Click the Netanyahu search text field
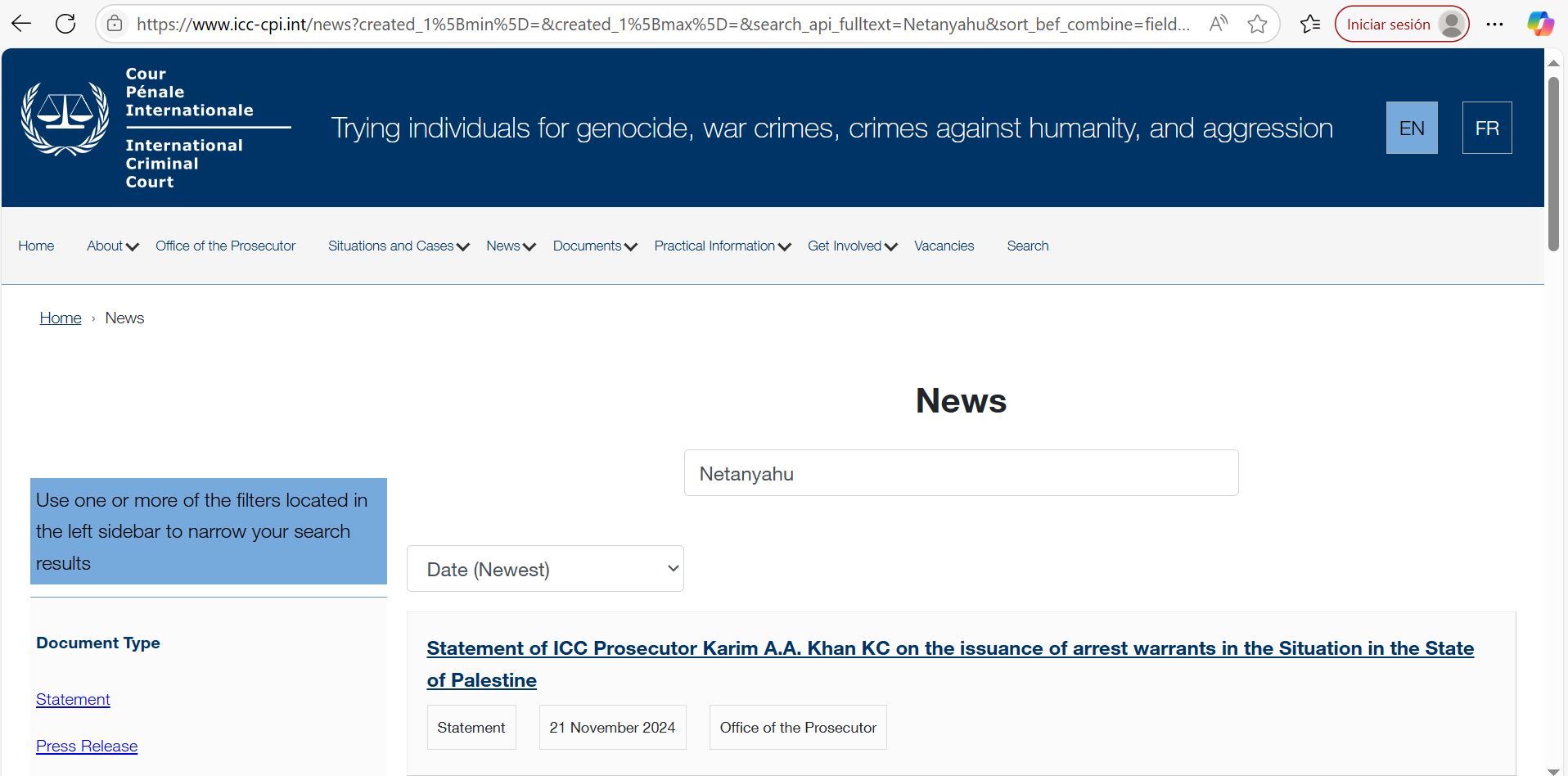 coord(961,473)
